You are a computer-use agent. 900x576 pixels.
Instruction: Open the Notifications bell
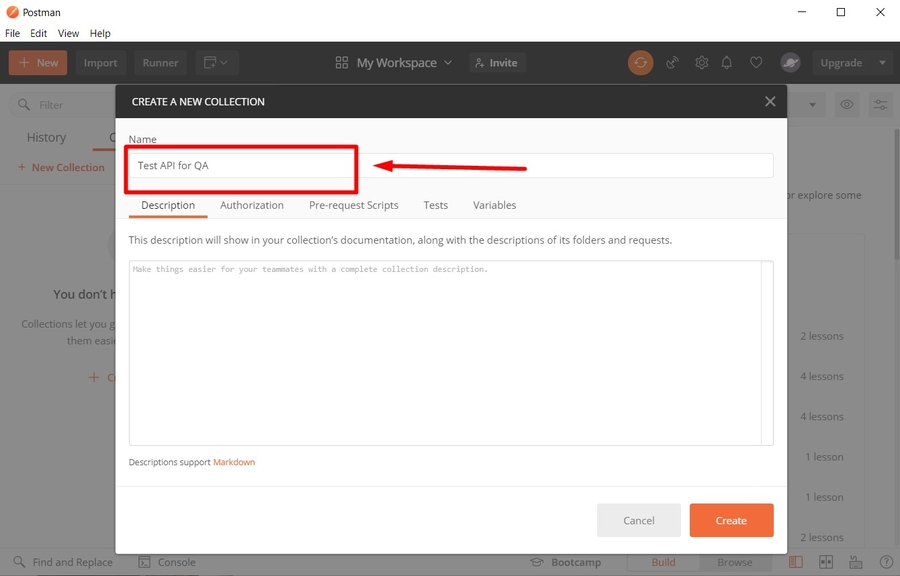pyautogui.click(x=727, y=62)
